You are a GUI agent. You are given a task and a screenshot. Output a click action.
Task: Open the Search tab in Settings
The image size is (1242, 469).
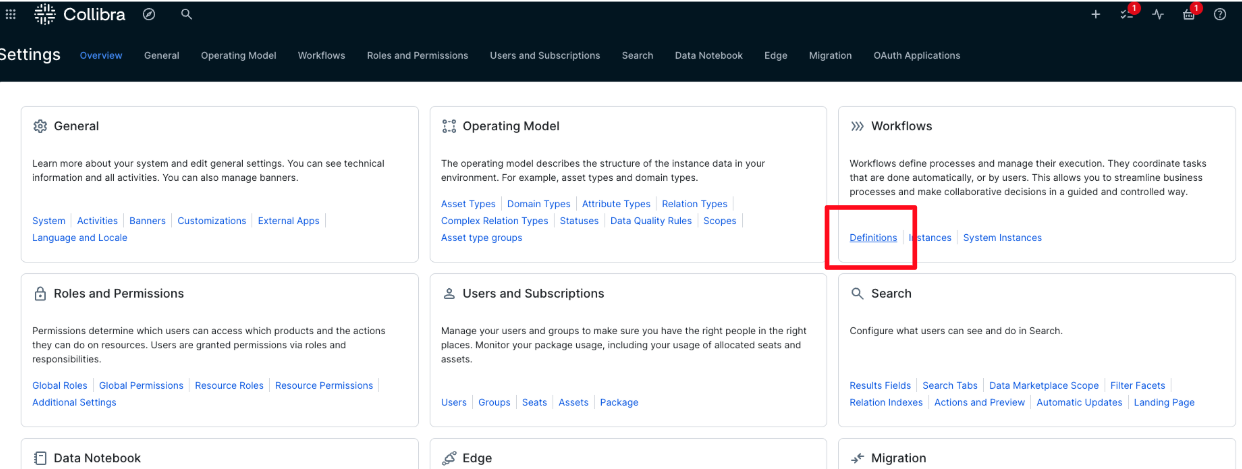(x=637, y=56)
